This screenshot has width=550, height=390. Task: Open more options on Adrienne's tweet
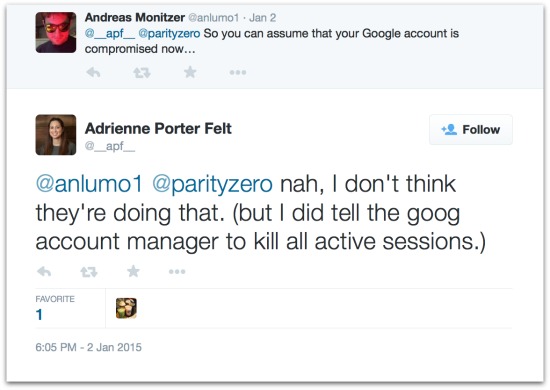pyautogui.click(x=177, y=271)
